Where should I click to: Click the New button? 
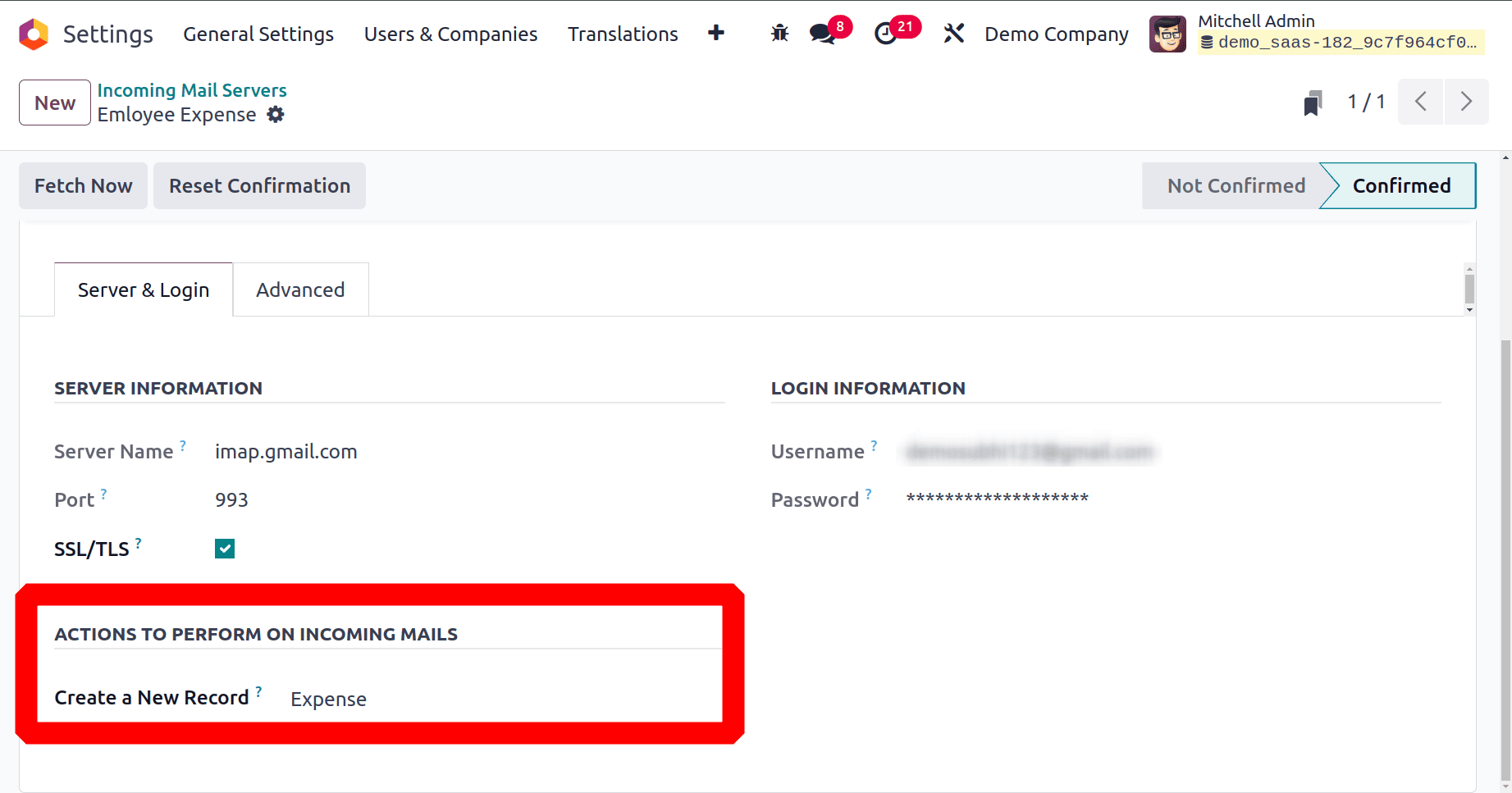55,103
